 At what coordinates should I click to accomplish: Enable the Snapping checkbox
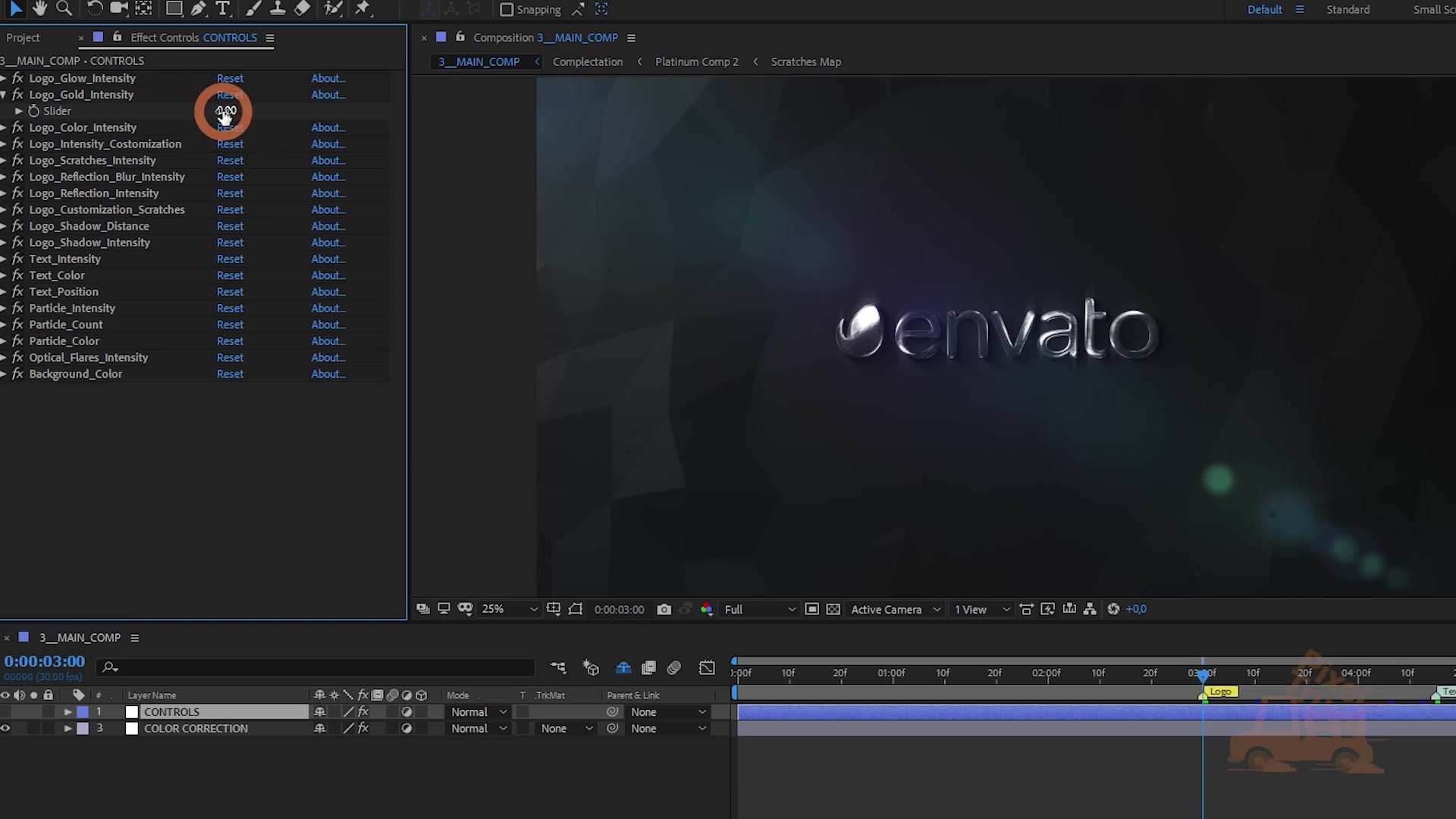point(507,10)
